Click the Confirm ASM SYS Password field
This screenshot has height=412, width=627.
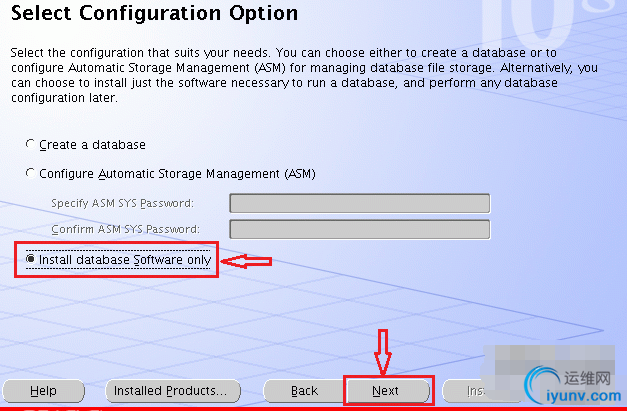(359, 229)
